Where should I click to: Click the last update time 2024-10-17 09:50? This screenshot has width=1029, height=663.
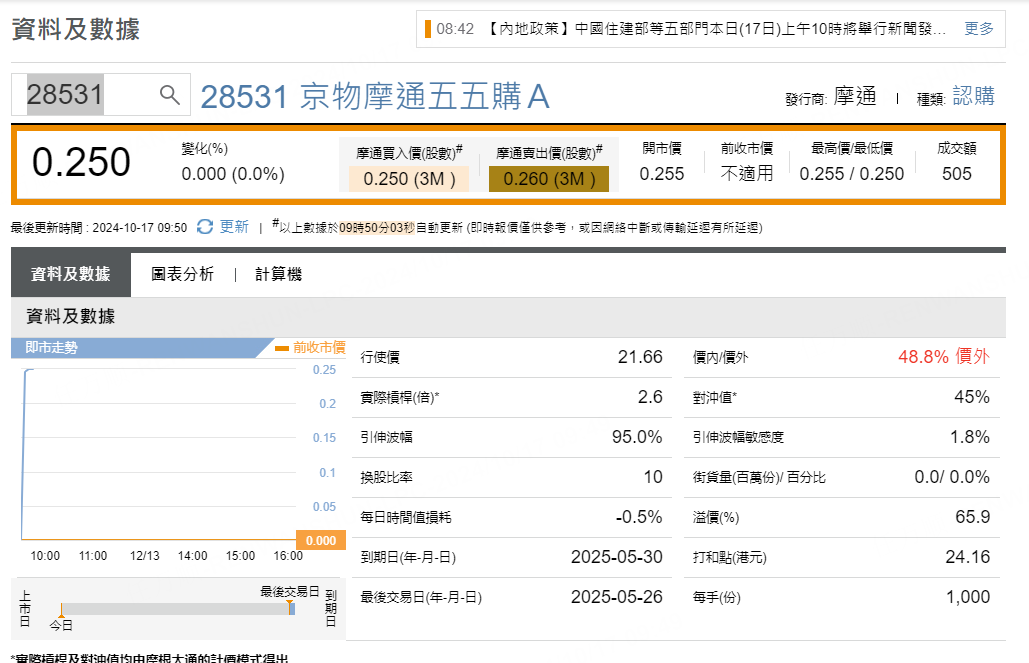pyautogui.click(x=140, y=228)
